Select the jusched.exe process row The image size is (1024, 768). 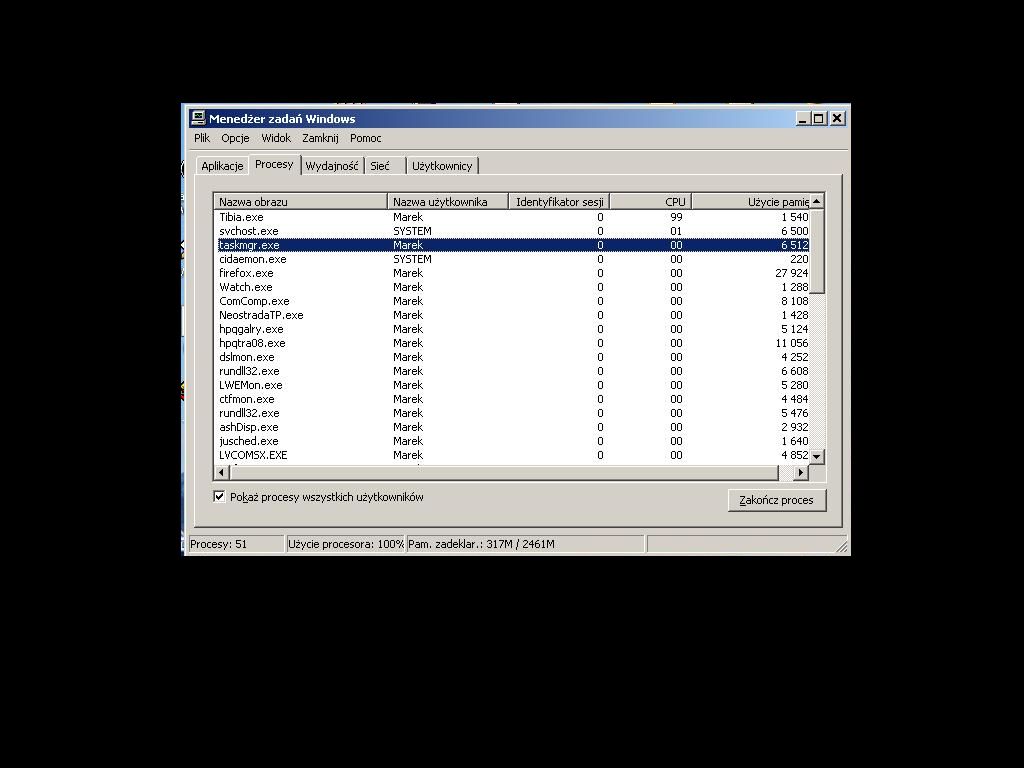point(513,441)
